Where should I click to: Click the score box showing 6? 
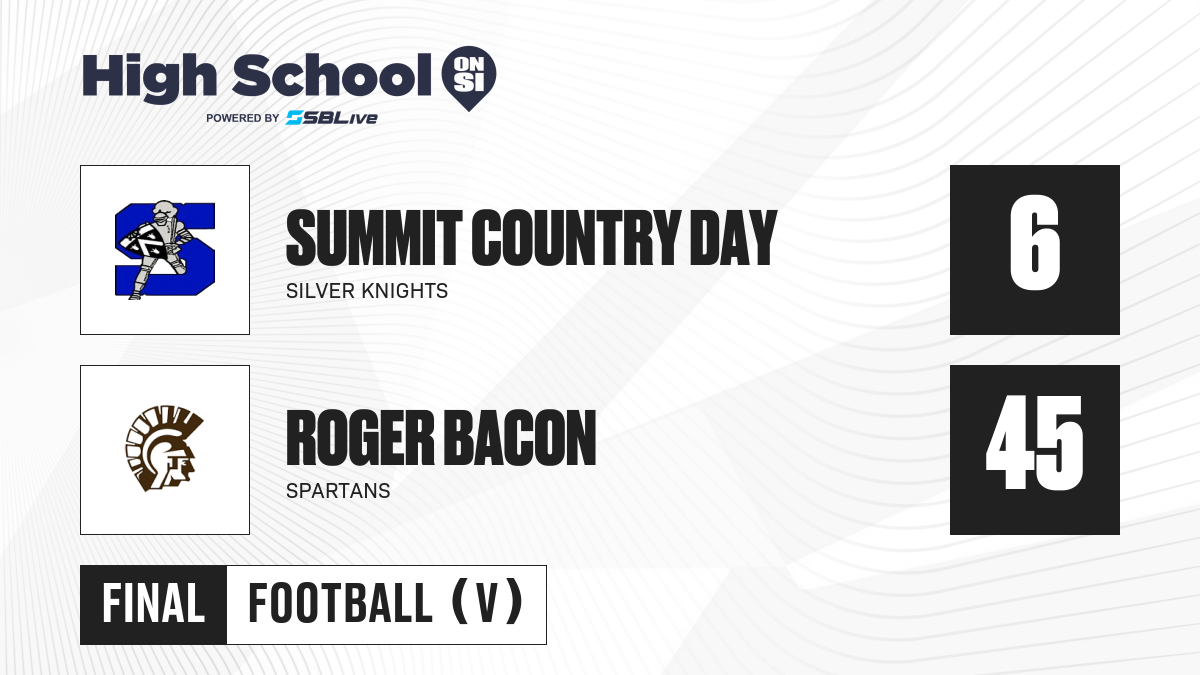pos(1035,250)
